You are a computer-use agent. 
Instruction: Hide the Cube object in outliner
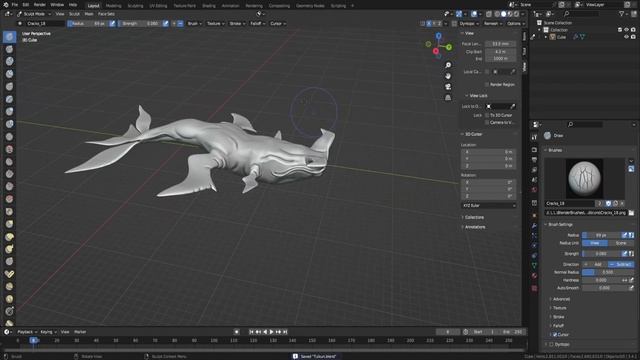626,37
